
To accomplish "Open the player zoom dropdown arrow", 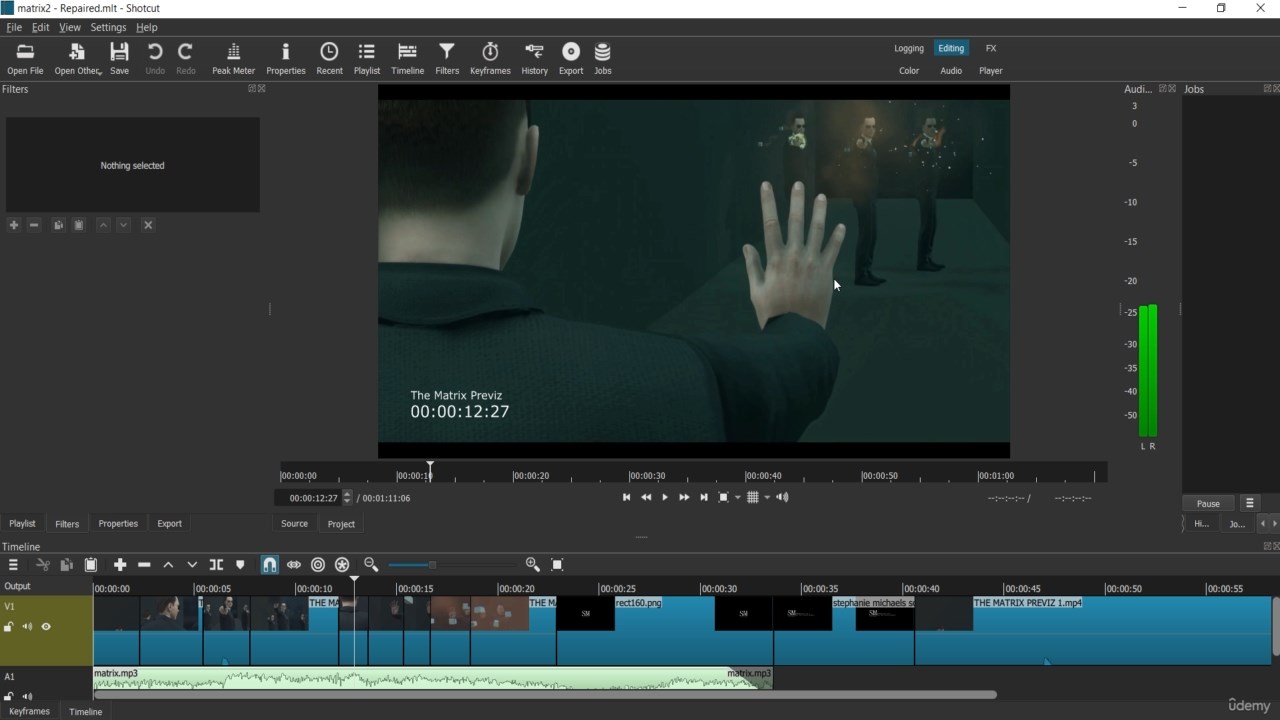I will point(738,497).
